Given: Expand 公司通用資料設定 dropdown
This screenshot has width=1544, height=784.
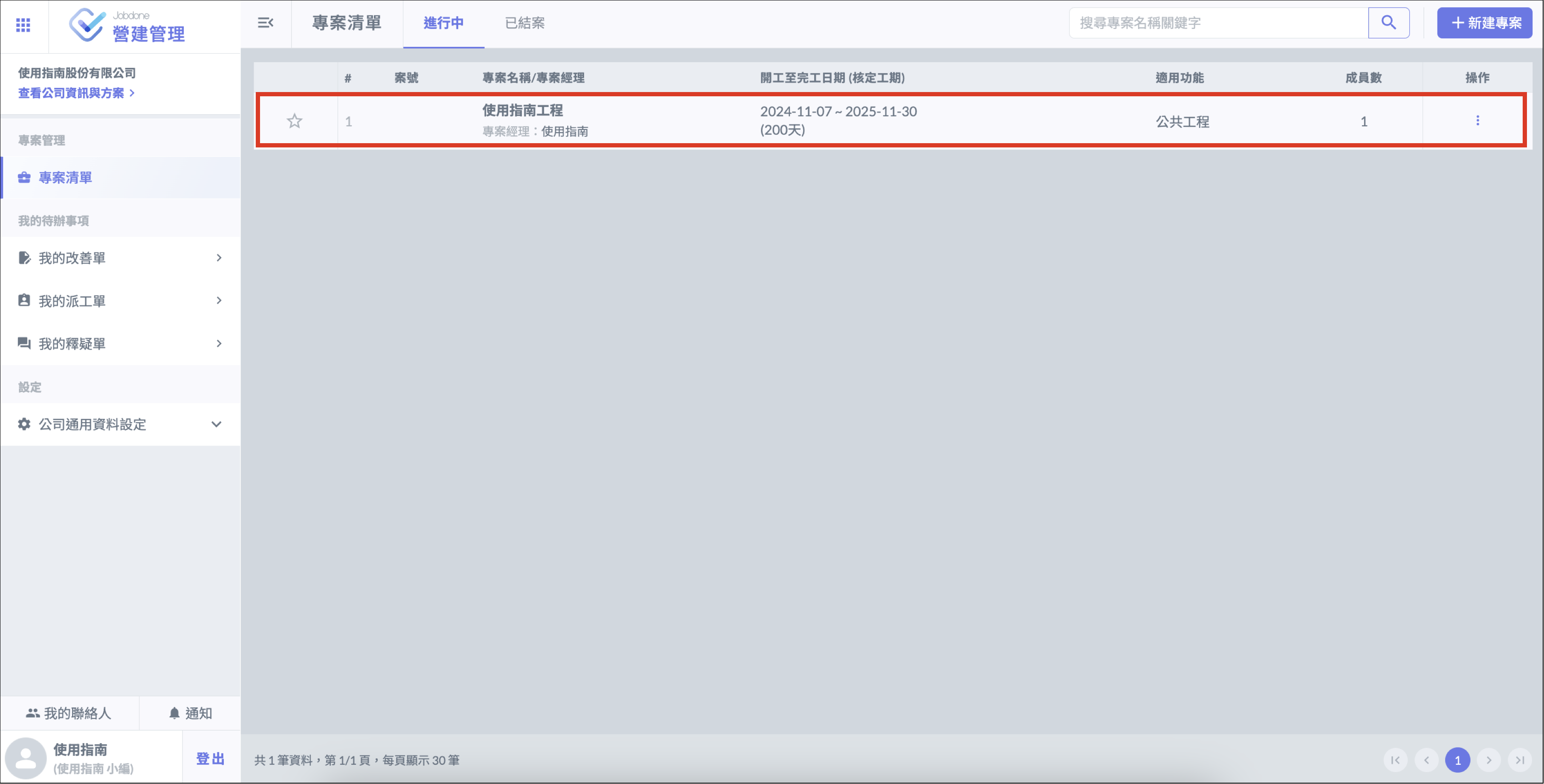Looking at the screenshot, I should [120, 424].
